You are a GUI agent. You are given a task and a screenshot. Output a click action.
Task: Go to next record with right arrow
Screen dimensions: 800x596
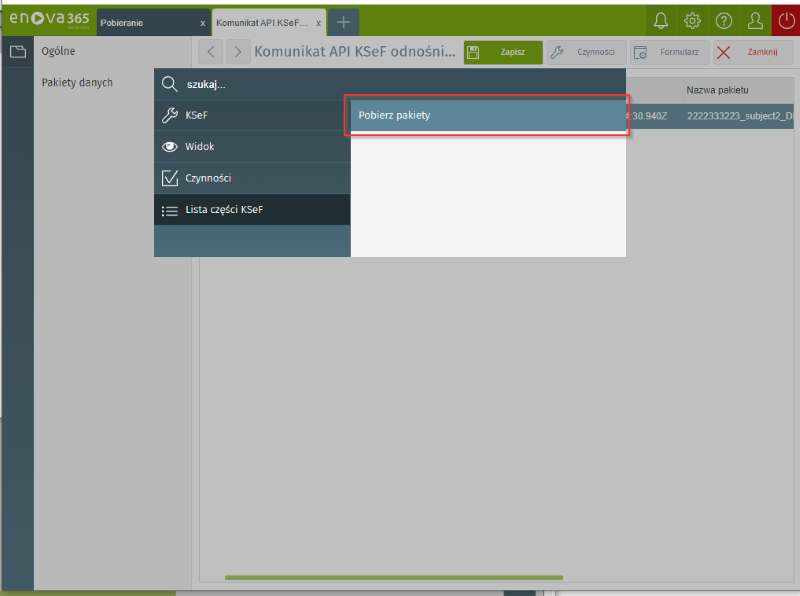(x=238, y=52)
